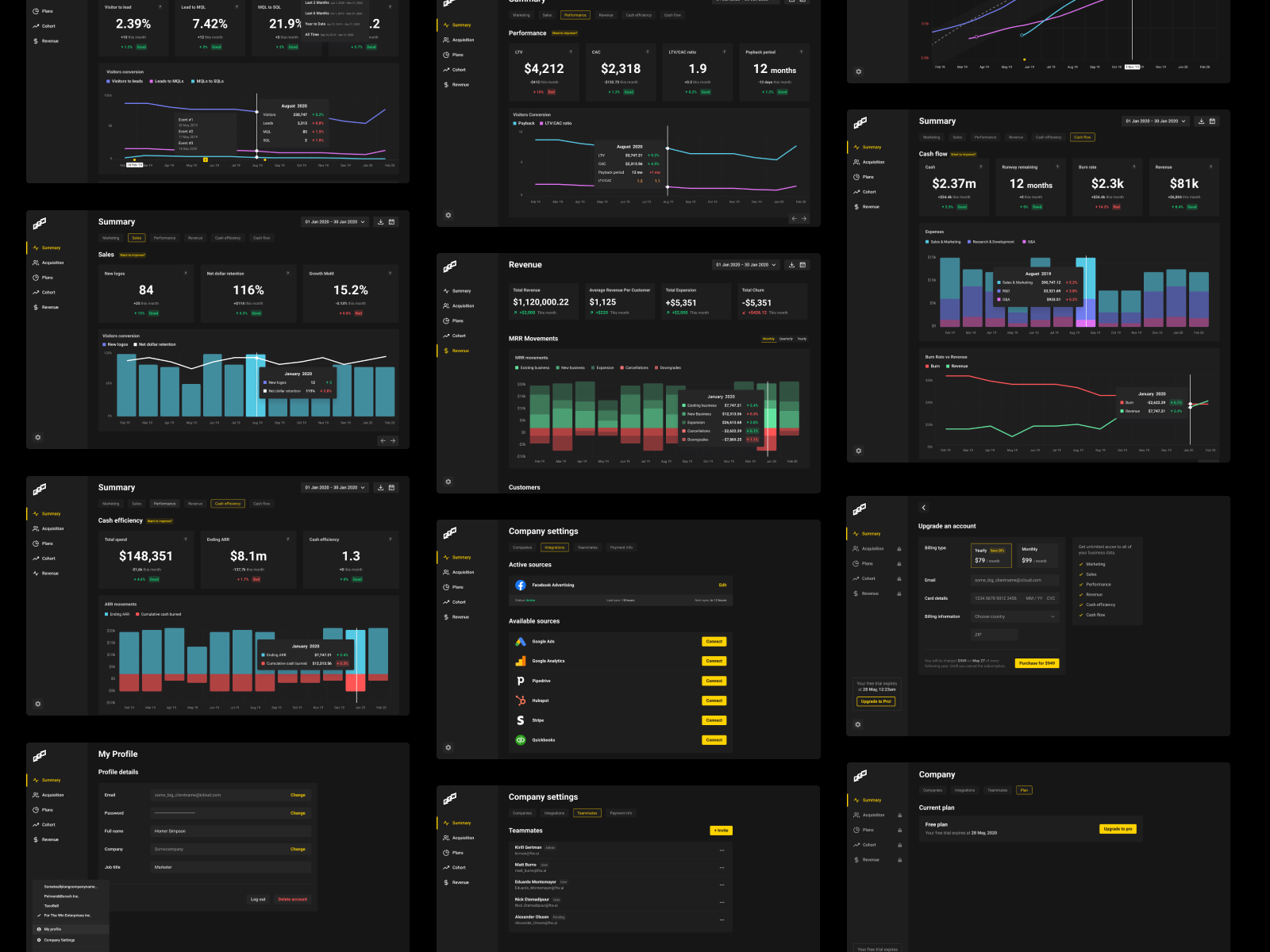
Task: Open Plans in the Sales summary screen sidebar
Action: coord(43,278)
